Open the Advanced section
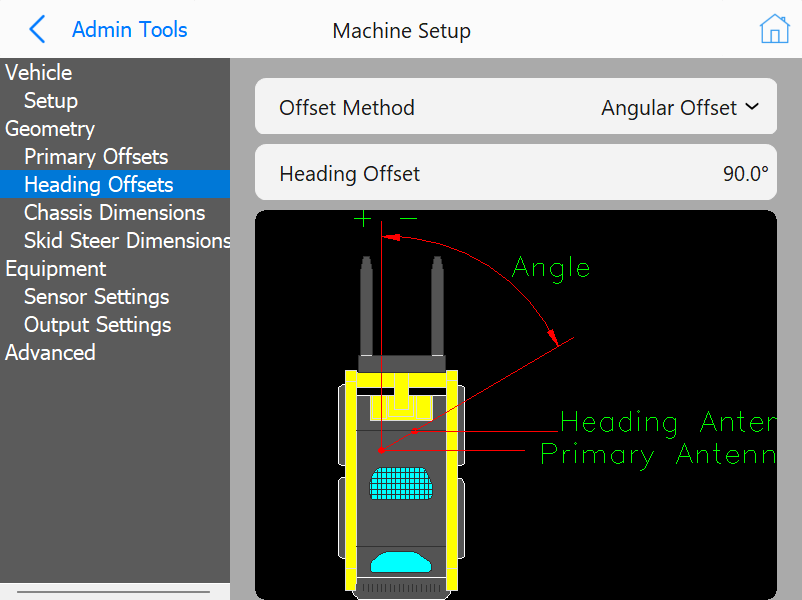802x600 pixels. [x=50, y=352]
